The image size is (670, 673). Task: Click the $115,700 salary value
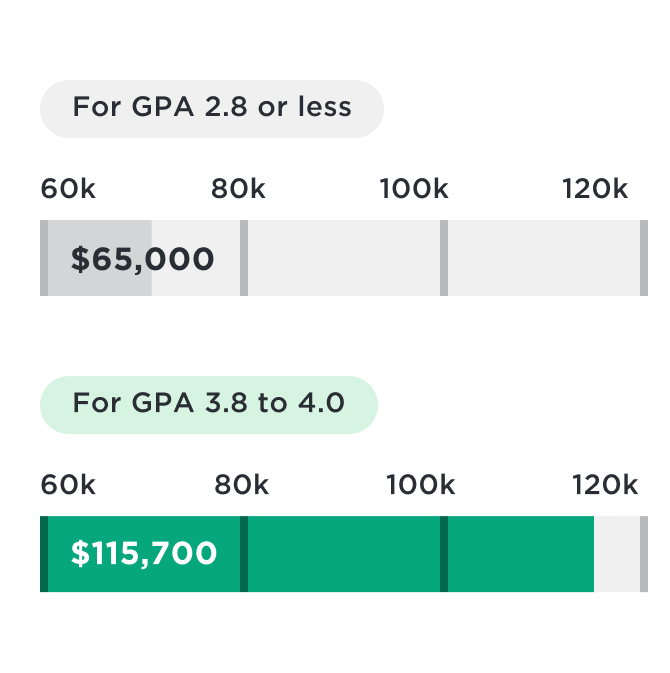click(143, 553)
